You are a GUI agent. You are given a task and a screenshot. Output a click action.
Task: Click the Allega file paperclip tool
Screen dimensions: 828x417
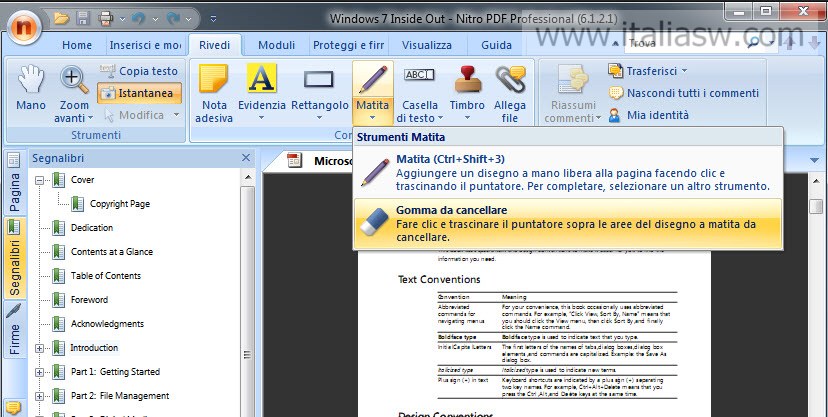pos(510,94)
